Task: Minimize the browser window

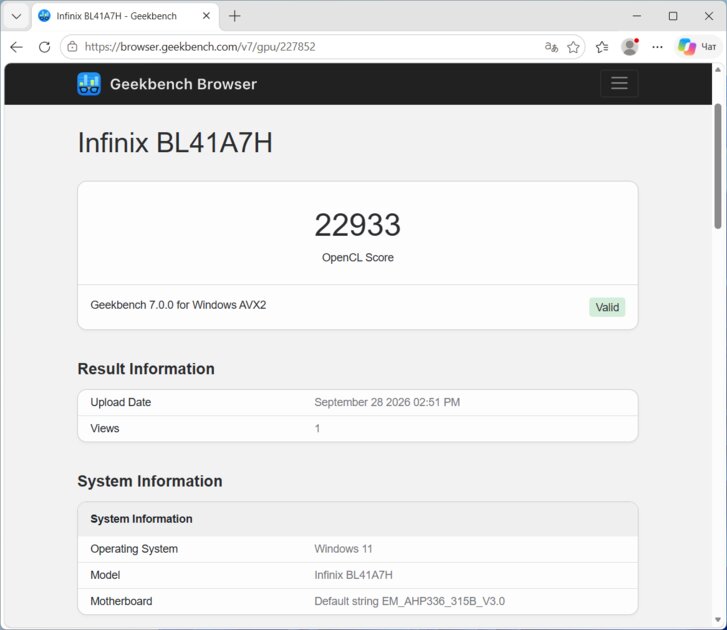Action: 637,16
